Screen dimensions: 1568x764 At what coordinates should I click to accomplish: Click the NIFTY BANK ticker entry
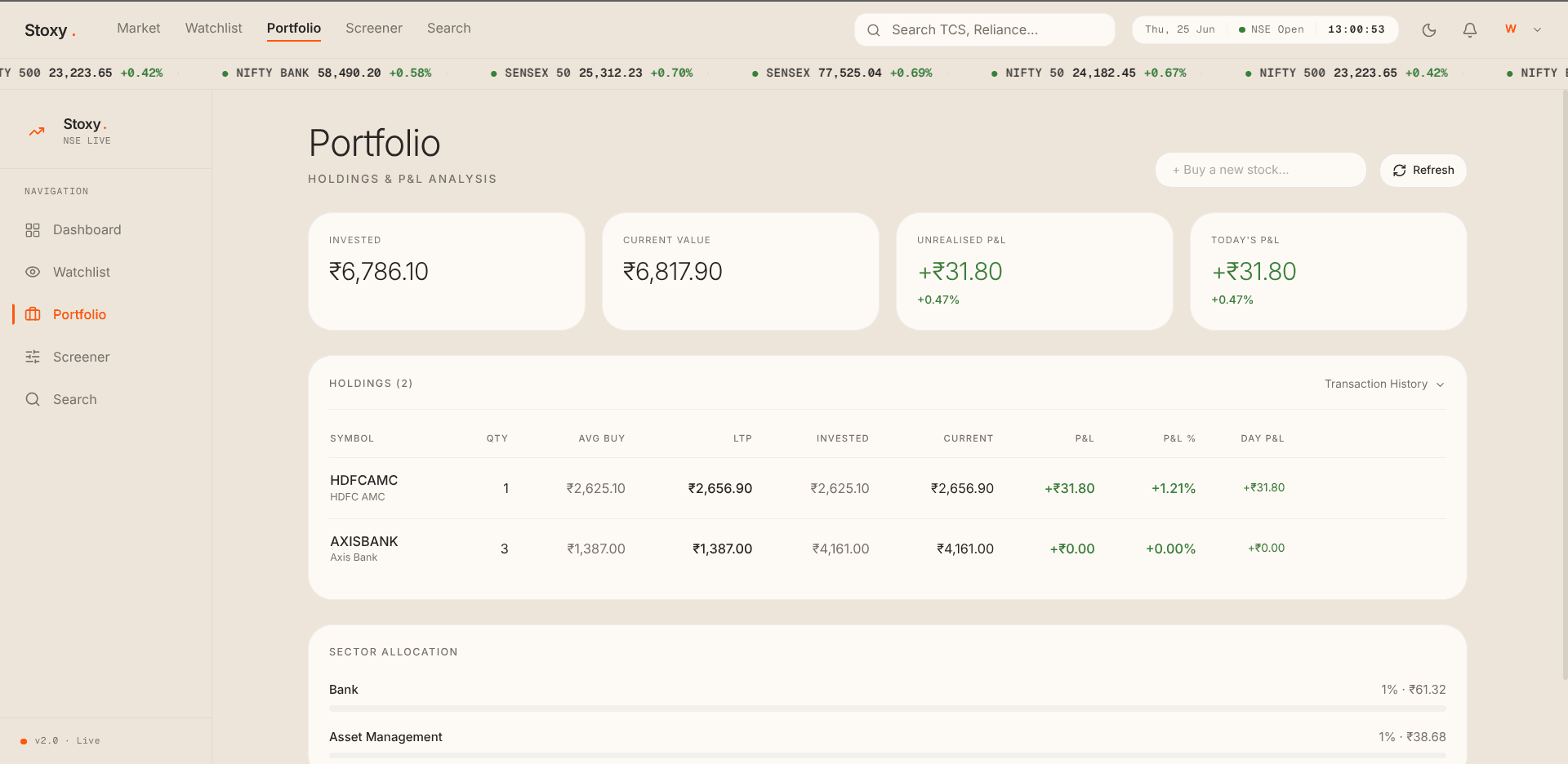click(x=327, y=73)
